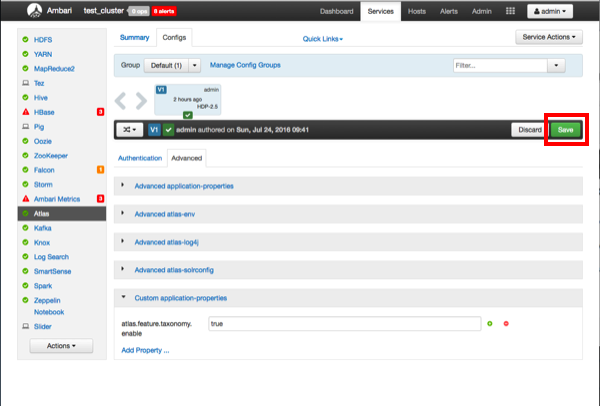Open the Group Default (1) dropdown arrow
This screenshot has width=600, height=406.
pos(194,65)
